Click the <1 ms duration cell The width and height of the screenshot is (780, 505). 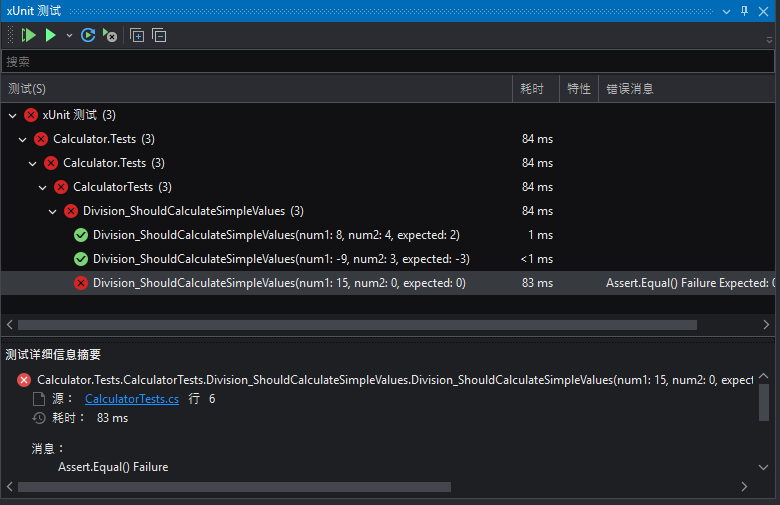(537, 259)
